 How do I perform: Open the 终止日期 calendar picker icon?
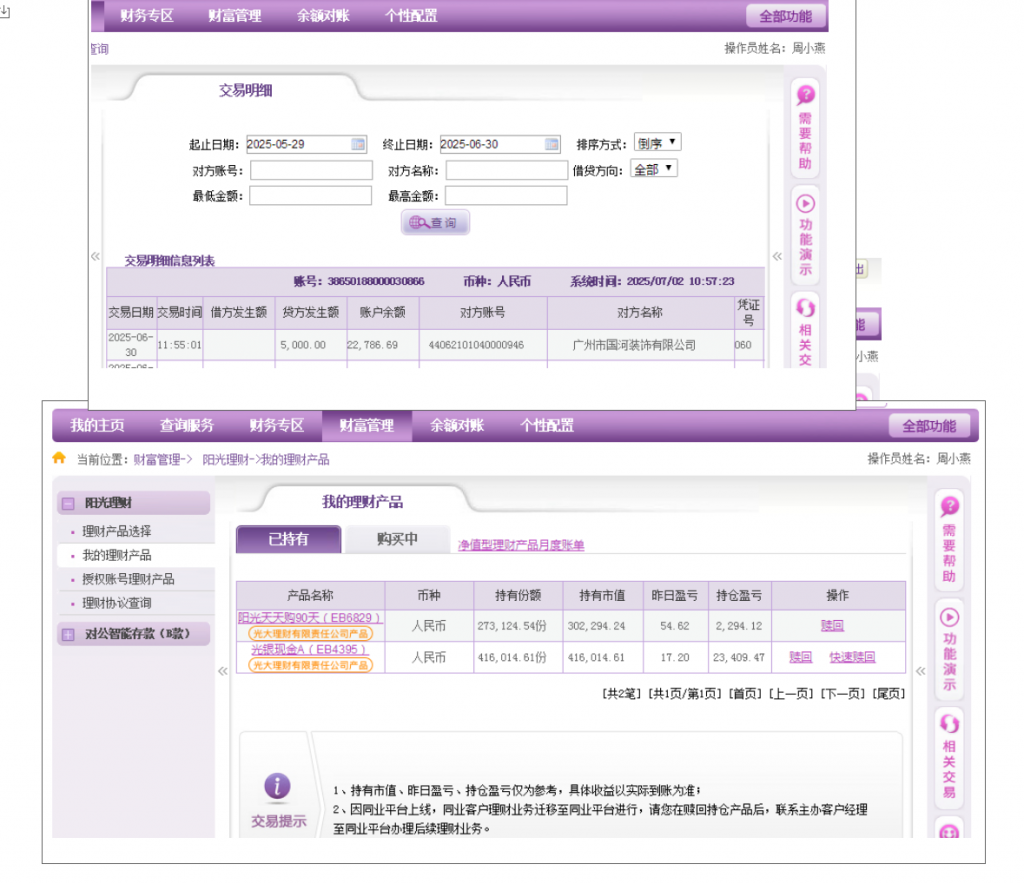552,144
